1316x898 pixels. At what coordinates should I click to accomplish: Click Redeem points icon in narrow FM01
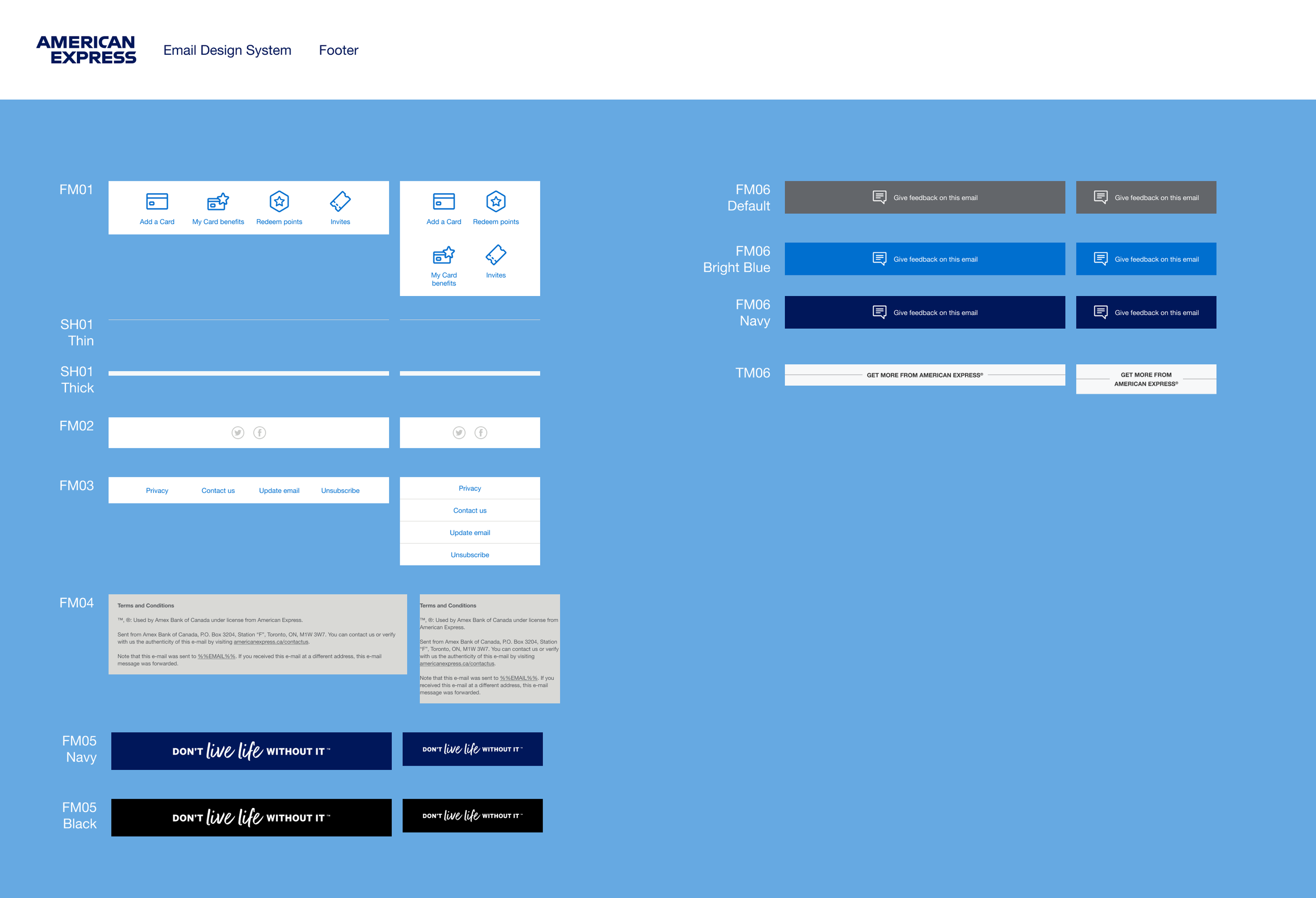coord(496,201)
